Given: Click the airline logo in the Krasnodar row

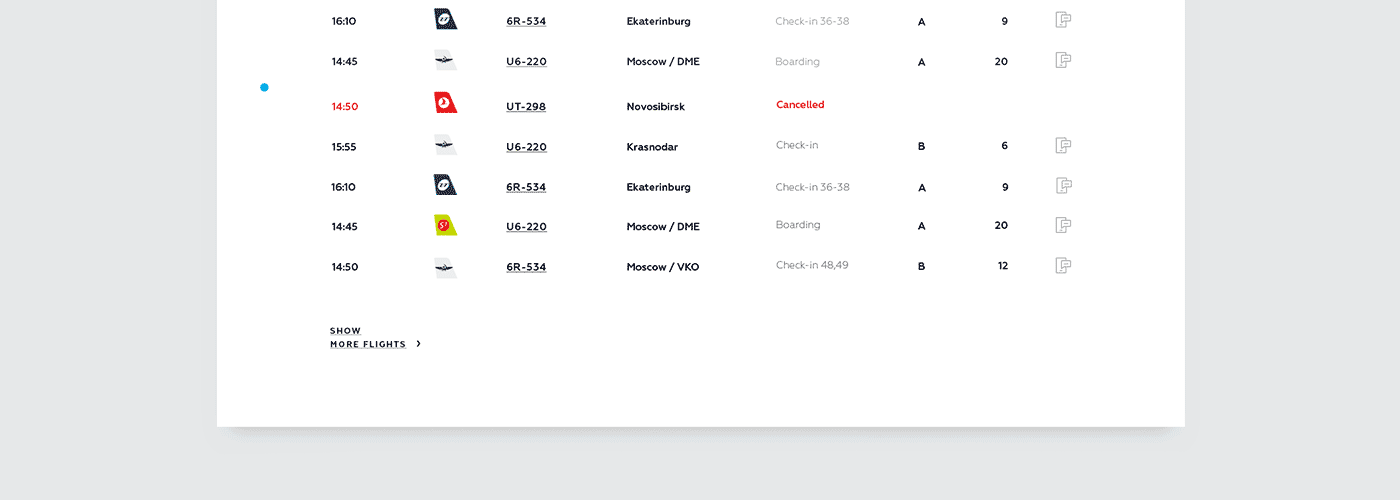Looking at the screenshot, I should [445, 145].
